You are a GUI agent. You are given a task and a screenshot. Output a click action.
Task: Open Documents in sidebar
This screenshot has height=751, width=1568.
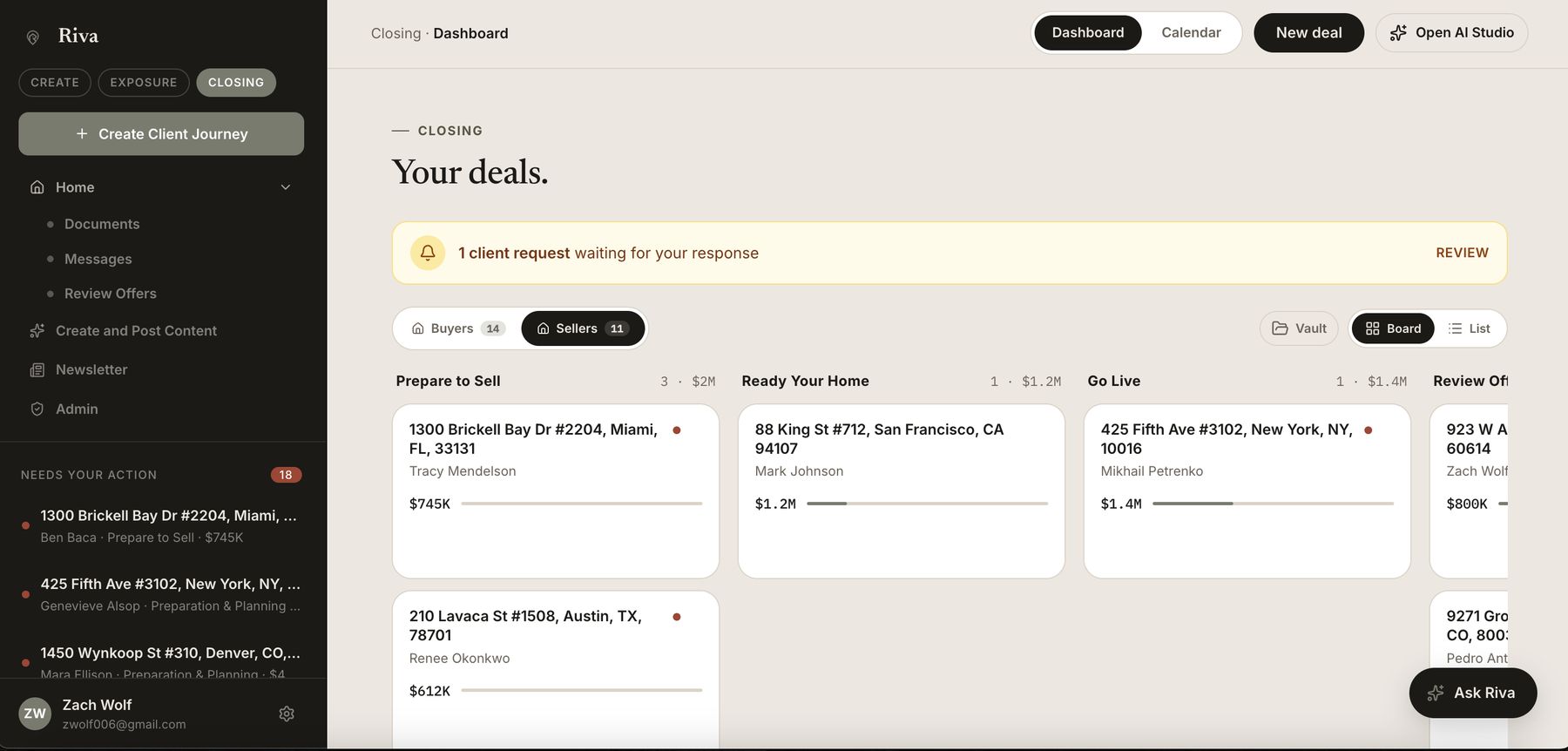[x=102, y=224]
